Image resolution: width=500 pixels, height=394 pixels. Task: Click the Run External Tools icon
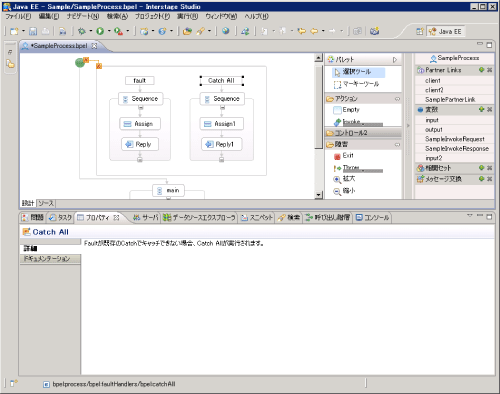coord(118,31)
